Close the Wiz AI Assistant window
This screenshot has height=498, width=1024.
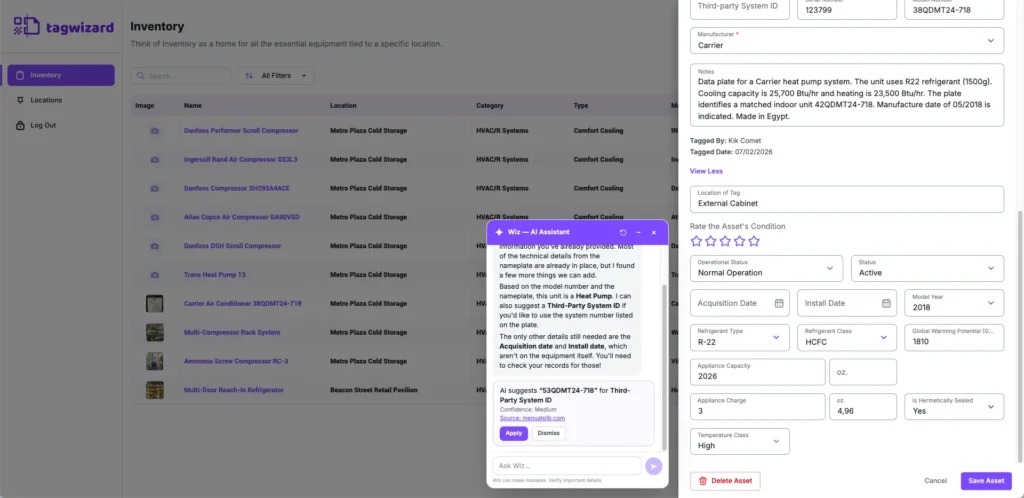click(x=654, y=232)
